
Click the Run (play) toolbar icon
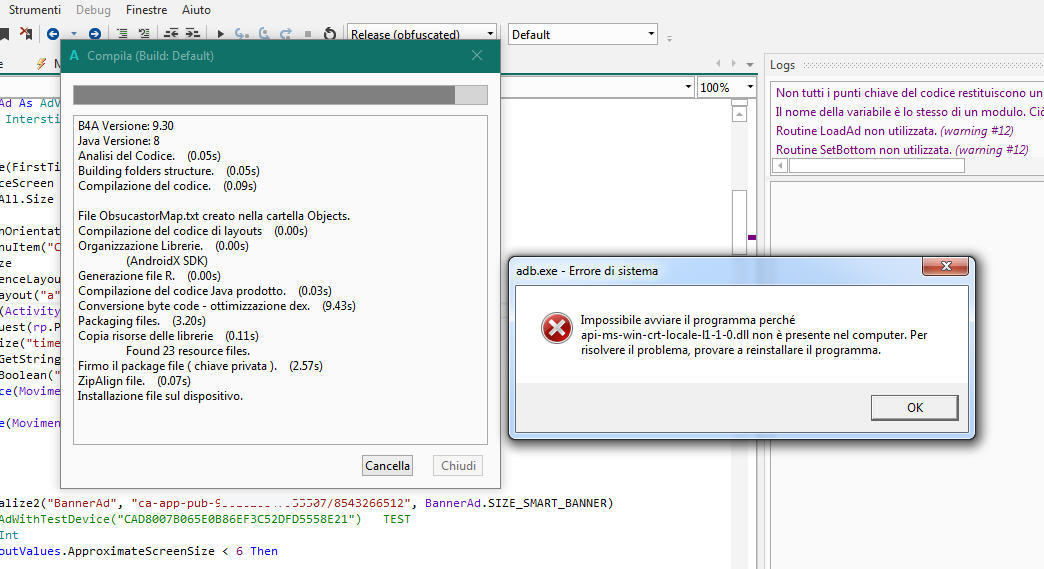[221, 34]
